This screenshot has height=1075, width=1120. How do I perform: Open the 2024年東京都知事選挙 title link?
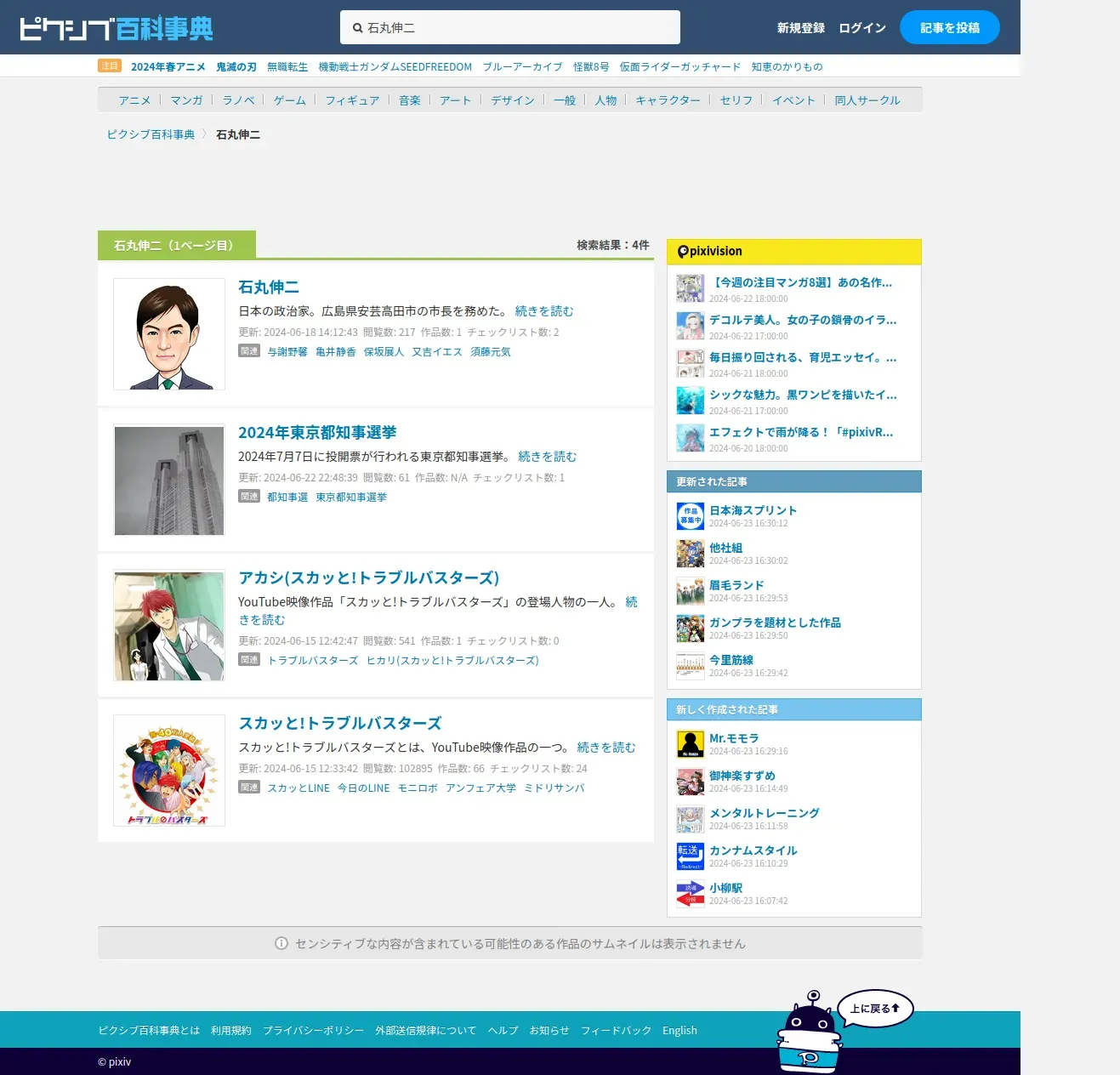pos(317,433)
